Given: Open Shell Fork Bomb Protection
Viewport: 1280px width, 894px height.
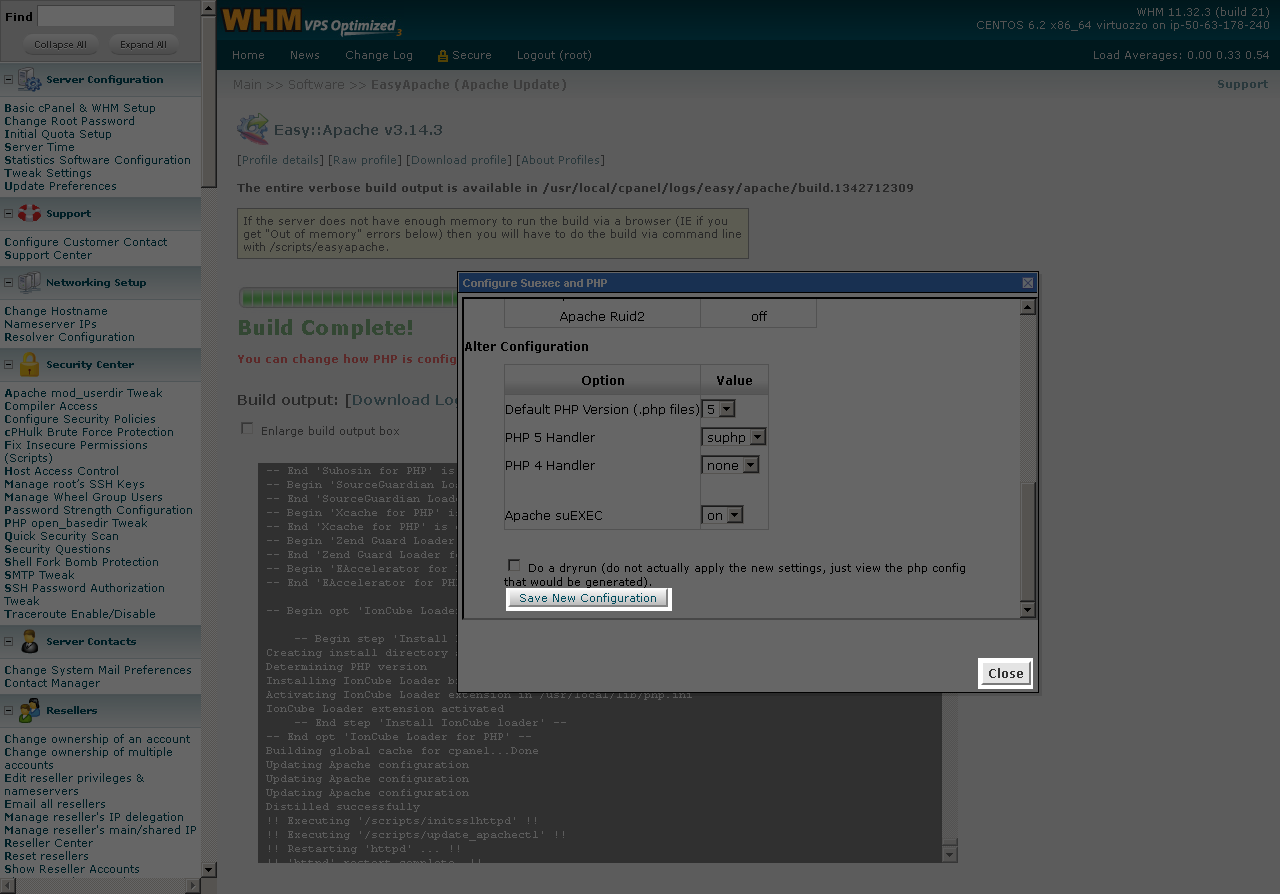Looking at the screenshot, I should 81,562.
